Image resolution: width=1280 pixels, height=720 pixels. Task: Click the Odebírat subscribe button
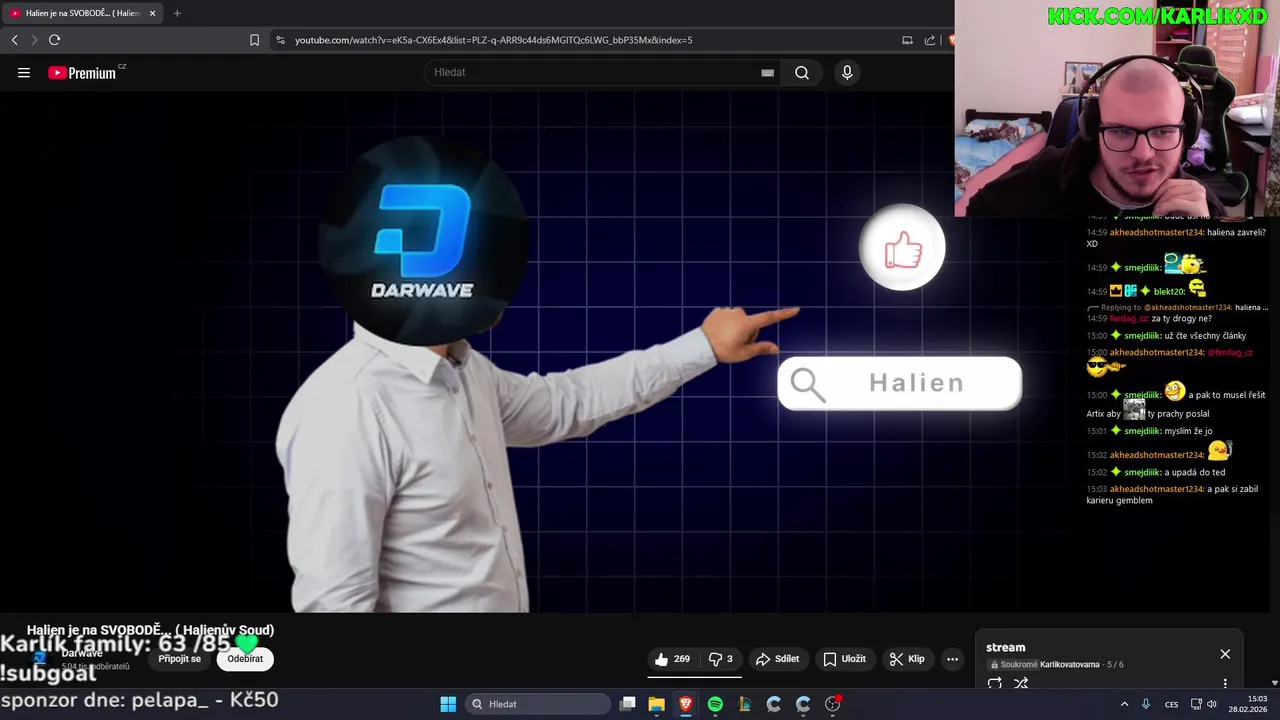(x=245, y=659)
